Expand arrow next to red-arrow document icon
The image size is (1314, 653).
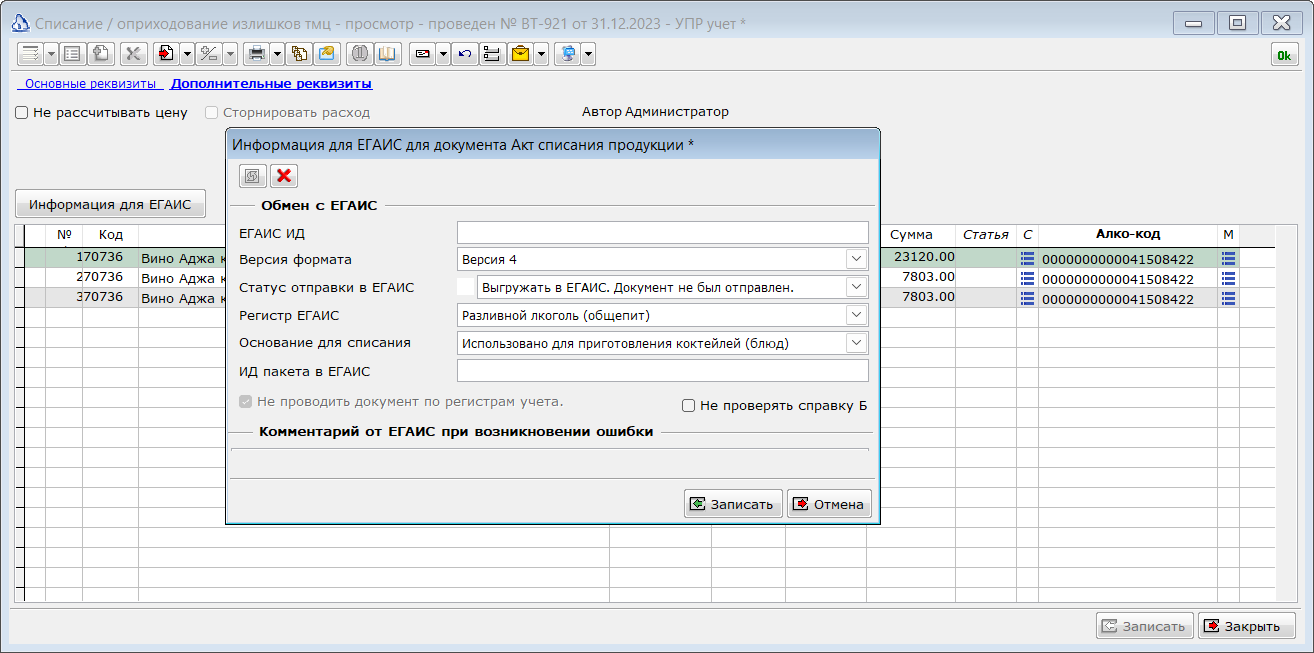[187, 54]
